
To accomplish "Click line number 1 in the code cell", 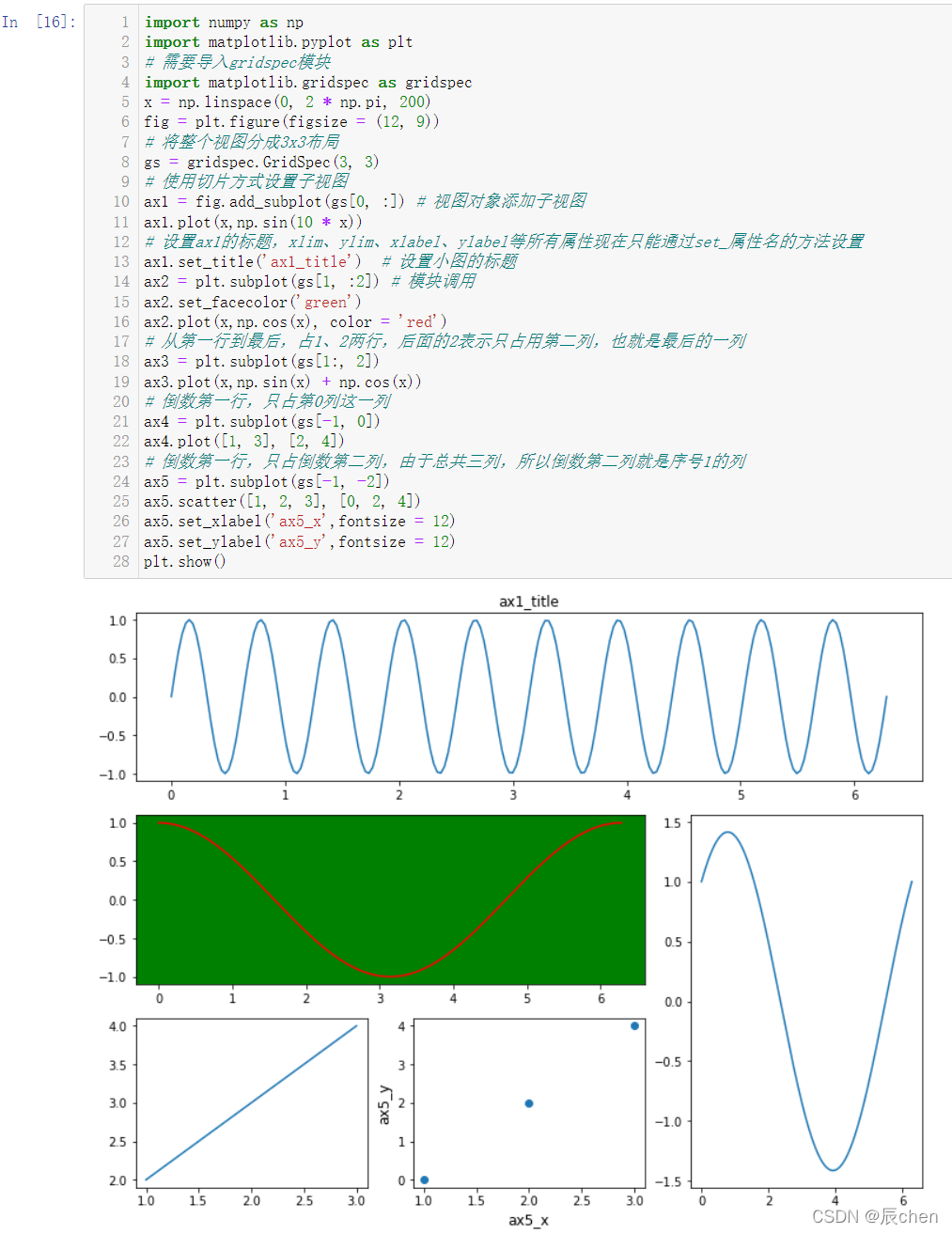I will click(125, 22).
